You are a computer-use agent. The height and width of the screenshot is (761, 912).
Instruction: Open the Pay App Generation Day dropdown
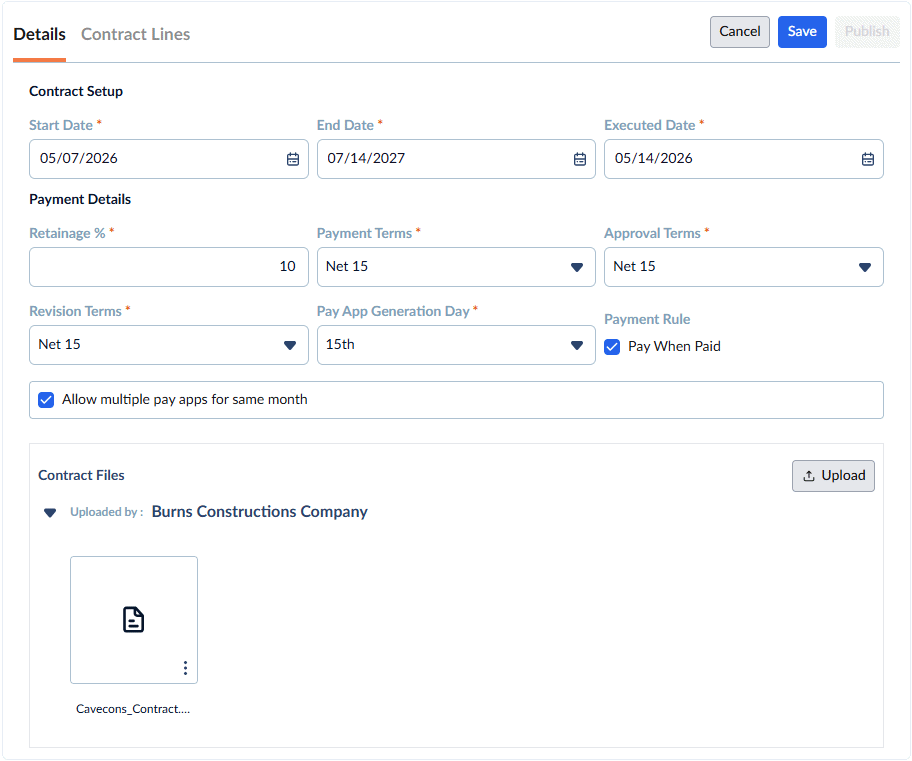click(456, 345)
